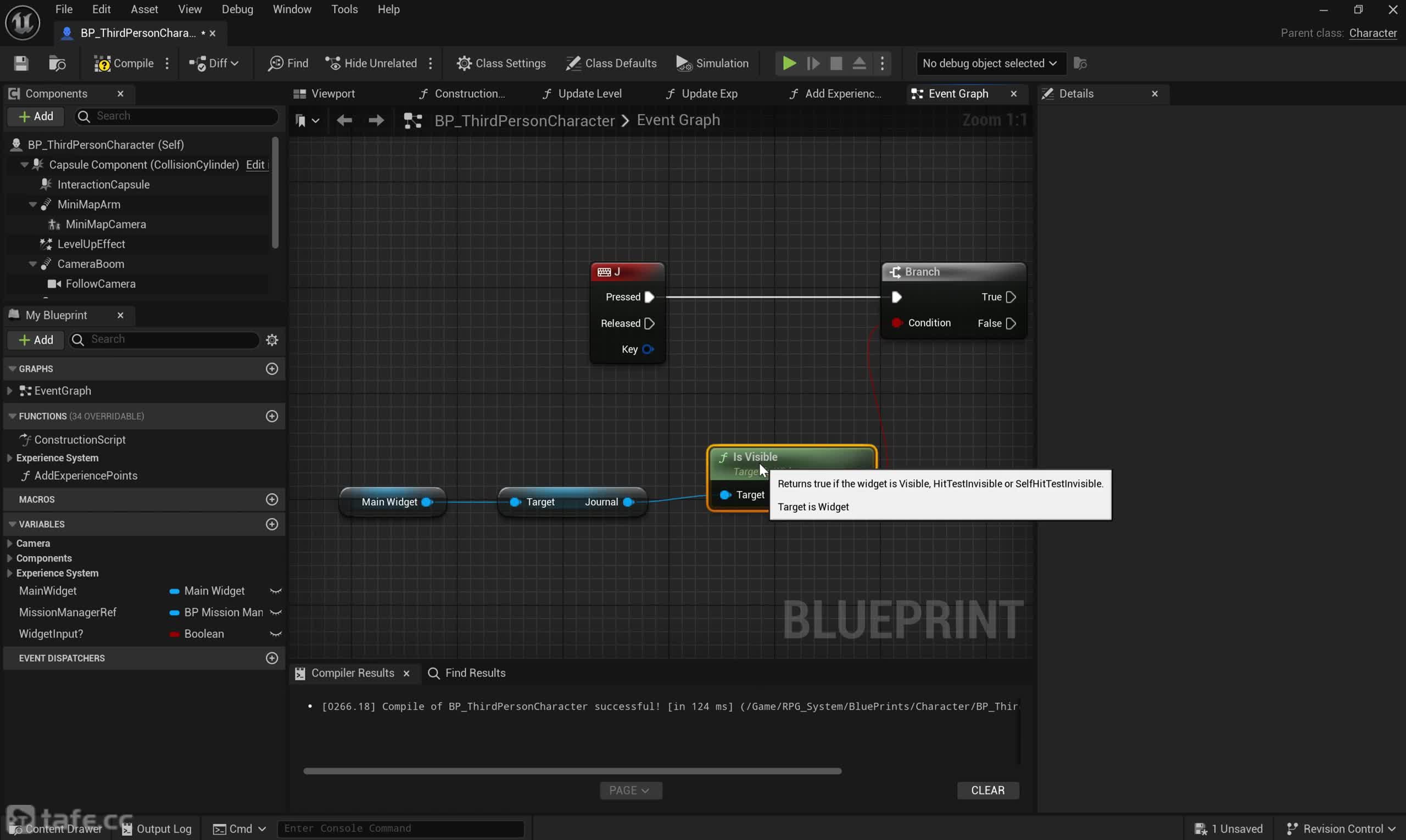Viewport: 1406px width, 840px height.
Task: Toggle visibility of CameraBoom component
Action: coord(31,263)
